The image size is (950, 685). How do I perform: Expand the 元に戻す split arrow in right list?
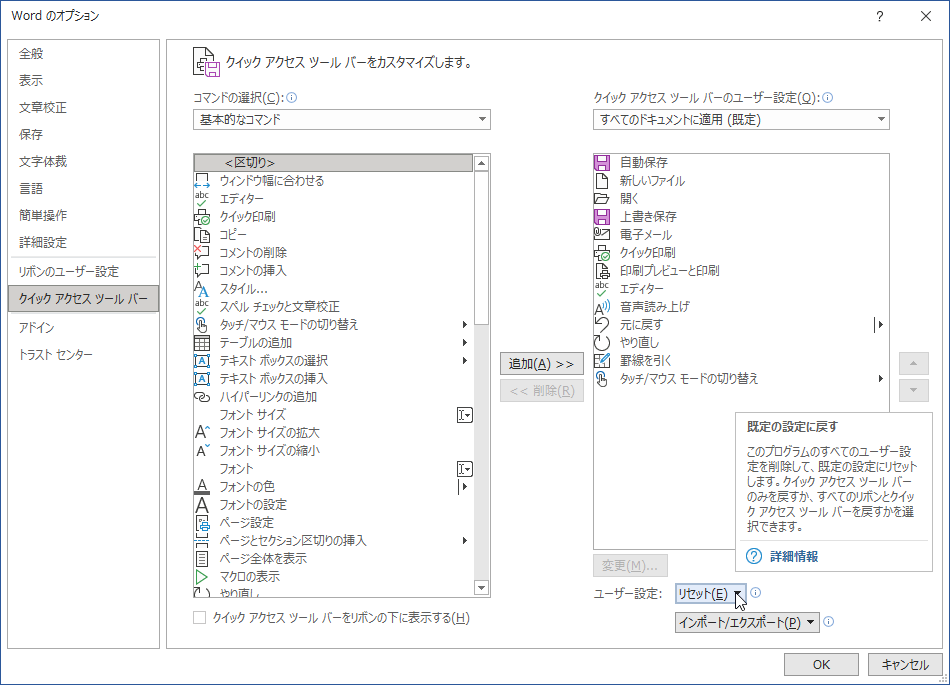[x=879, y=325]
